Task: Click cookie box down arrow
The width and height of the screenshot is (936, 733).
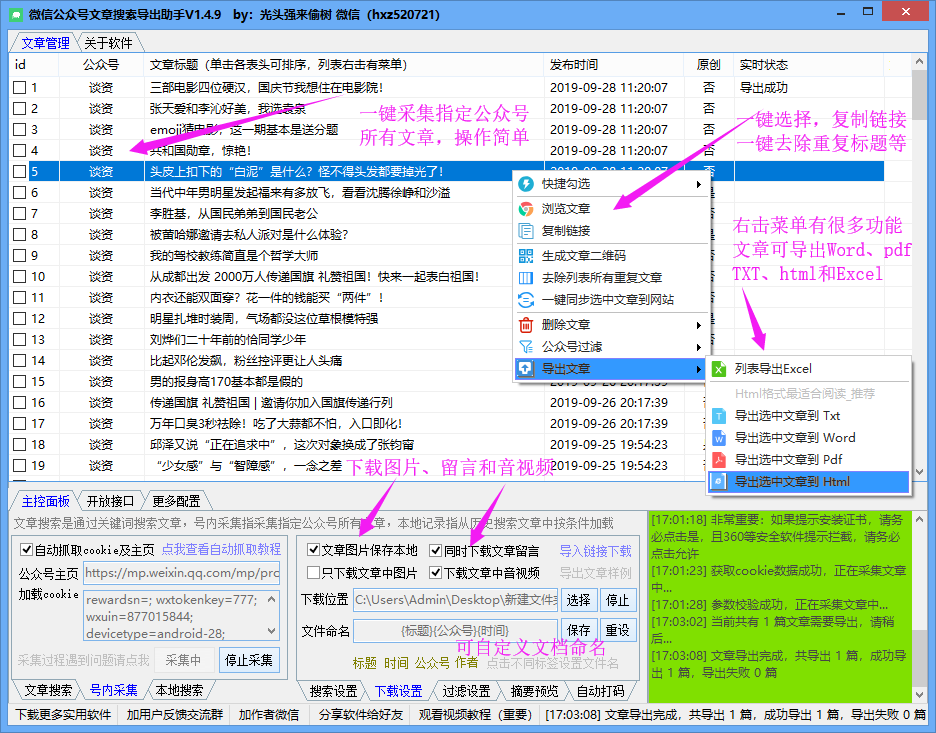Action: [272, 631]
